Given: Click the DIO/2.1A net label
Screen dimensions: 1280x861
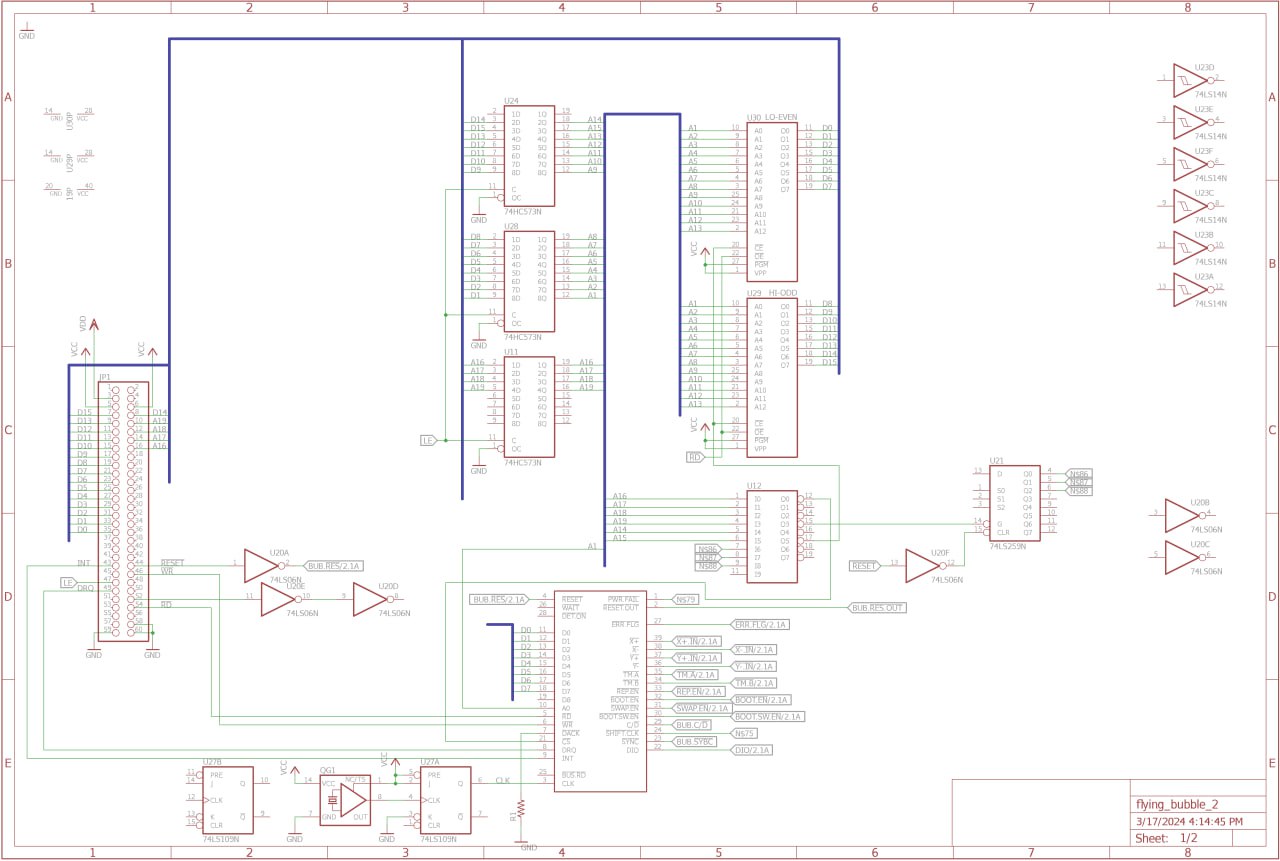Looking at the screenshot, I should coord(752,750).
